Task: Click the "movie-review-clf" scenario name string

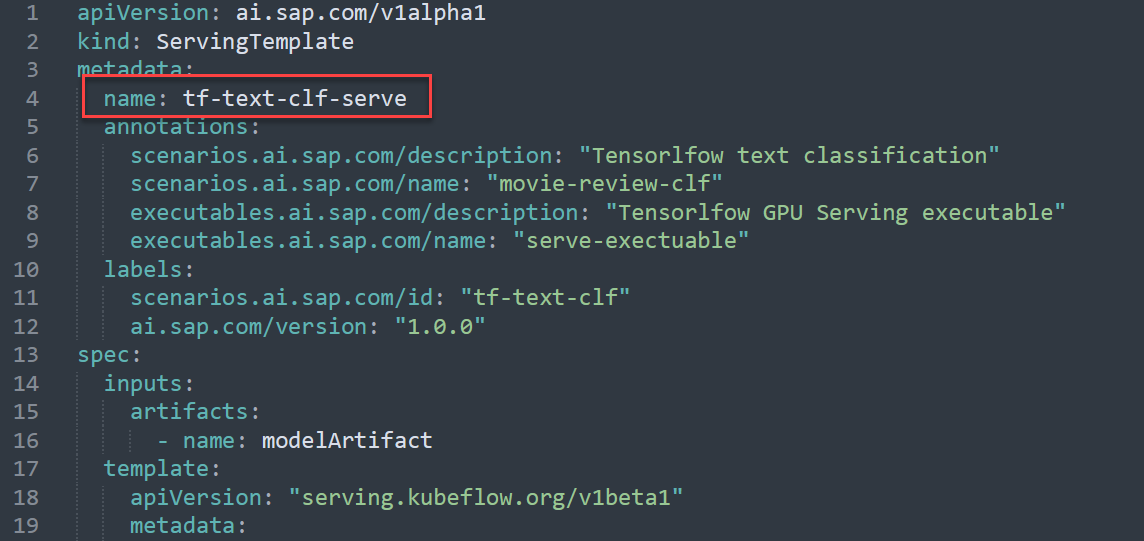Action: click(604, 184)
